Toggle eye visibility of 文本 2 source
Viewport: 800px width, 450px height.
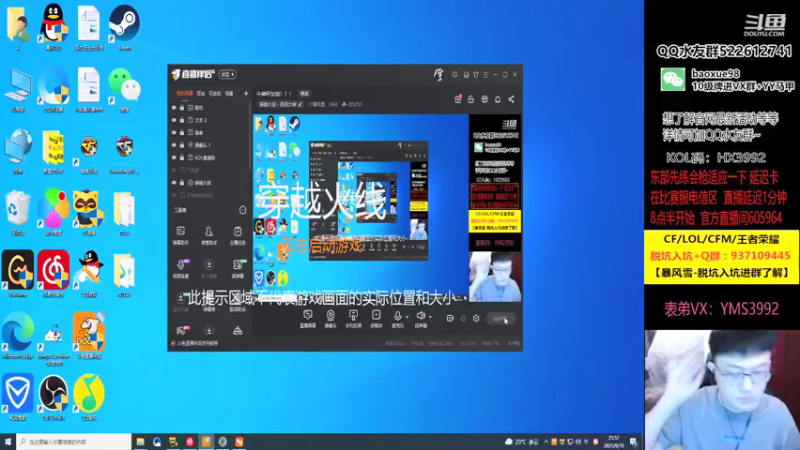(174, 120)
